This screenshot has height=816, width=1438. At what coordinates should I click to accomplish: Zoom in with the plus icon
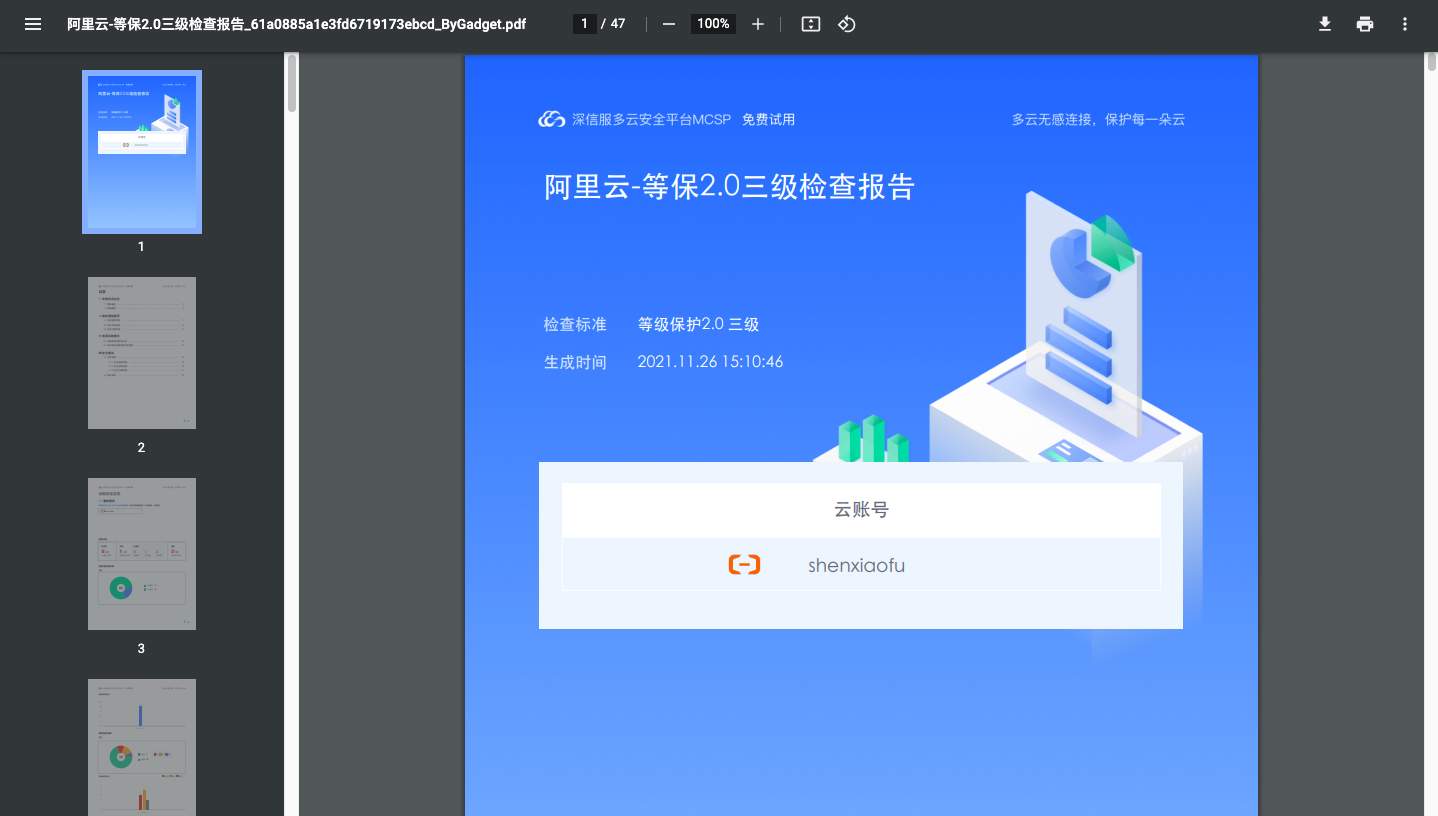(758, 24)
